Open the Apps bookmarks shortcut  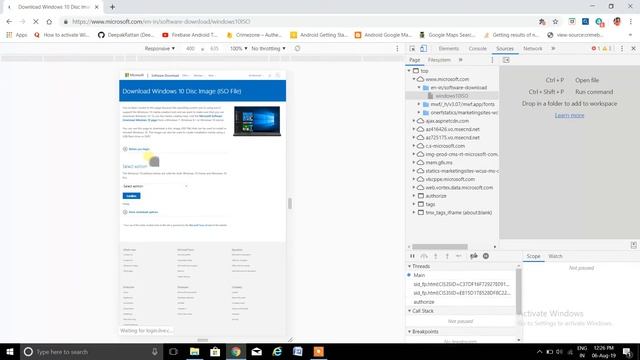click(x=17, y=35)
